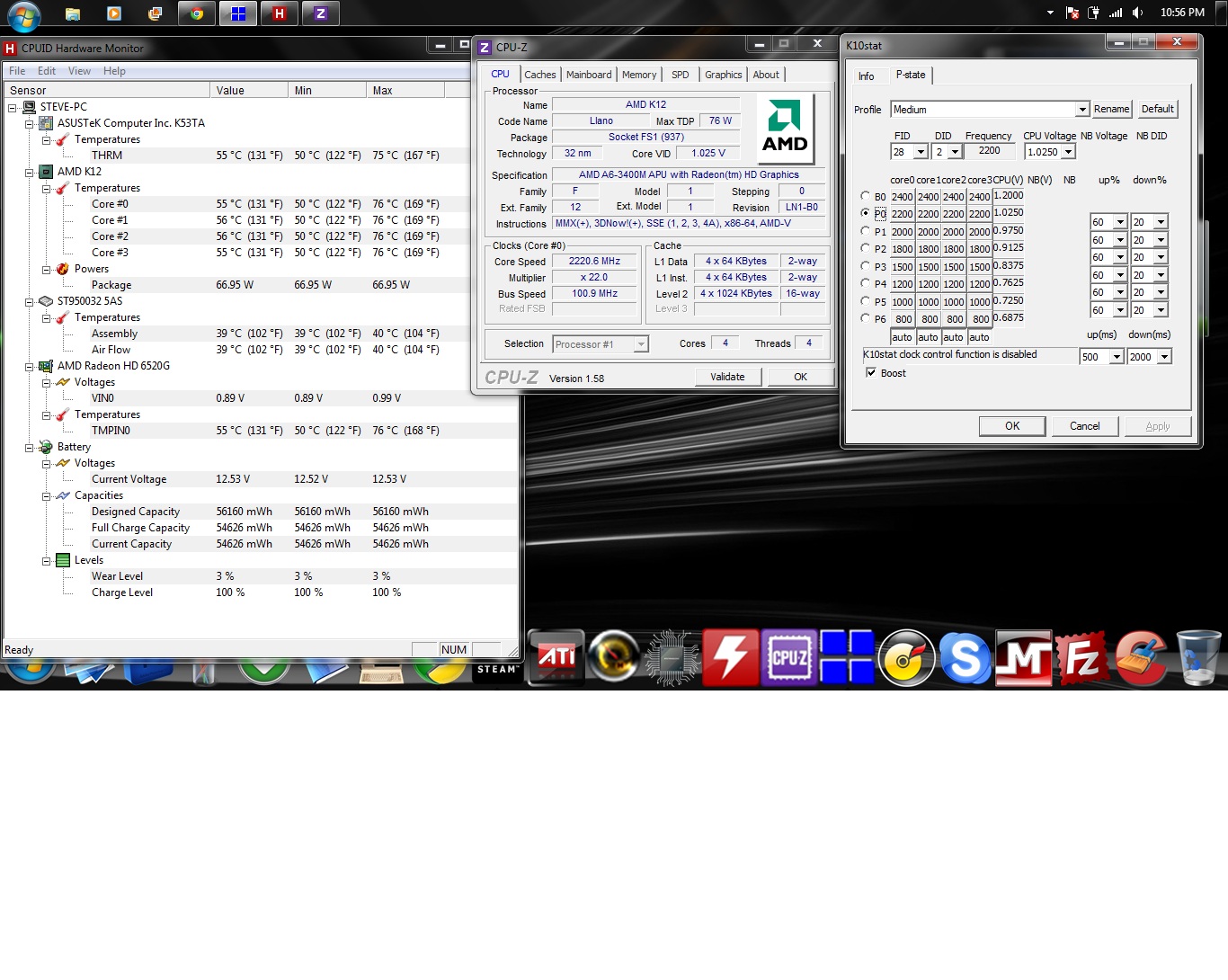Click the core0 2200 frequency cell for P0

pyautogui.click(x=903, y=214)
